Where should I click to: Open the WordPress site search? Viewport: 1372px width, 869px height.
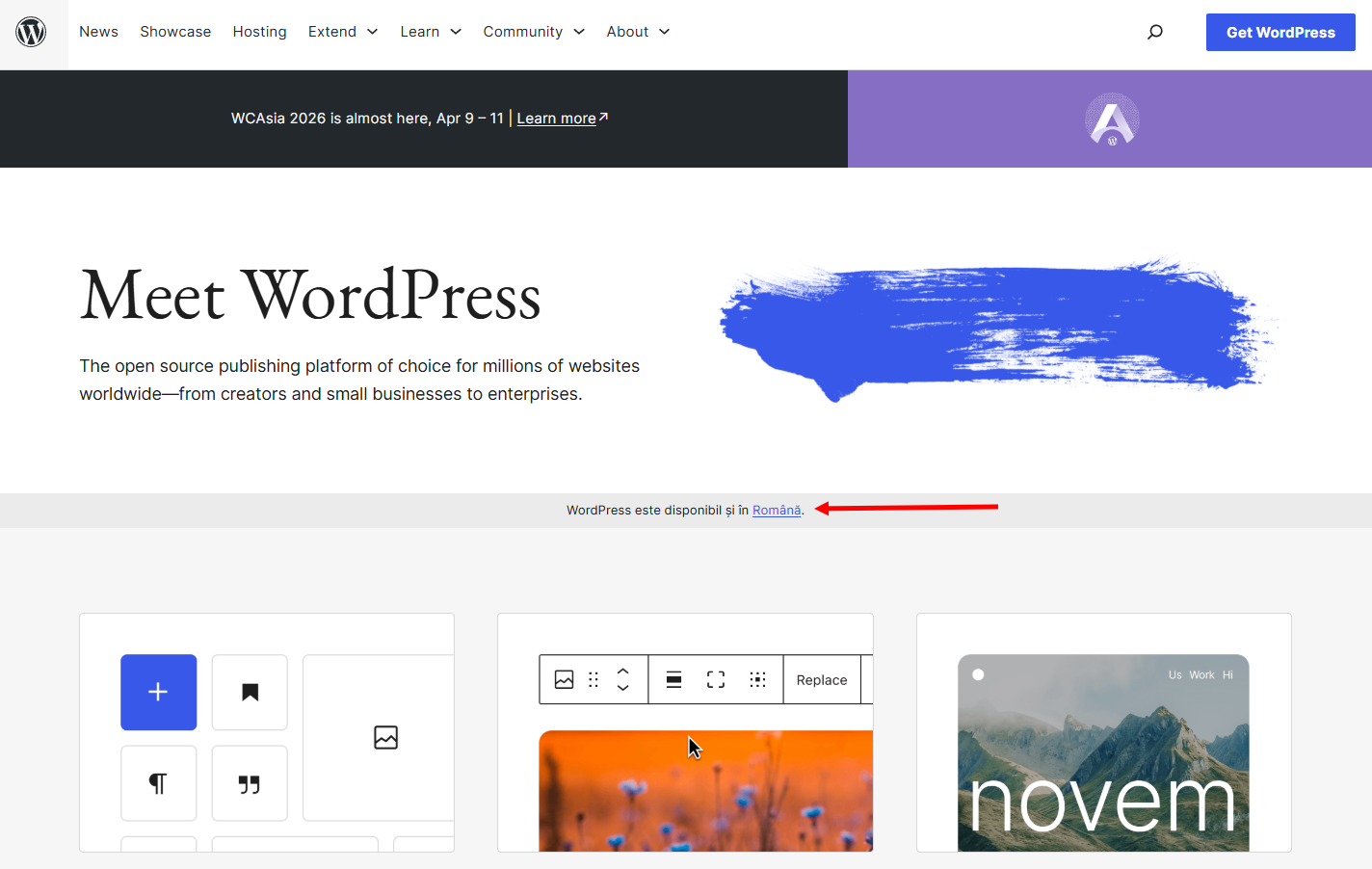pos(1154,32)
